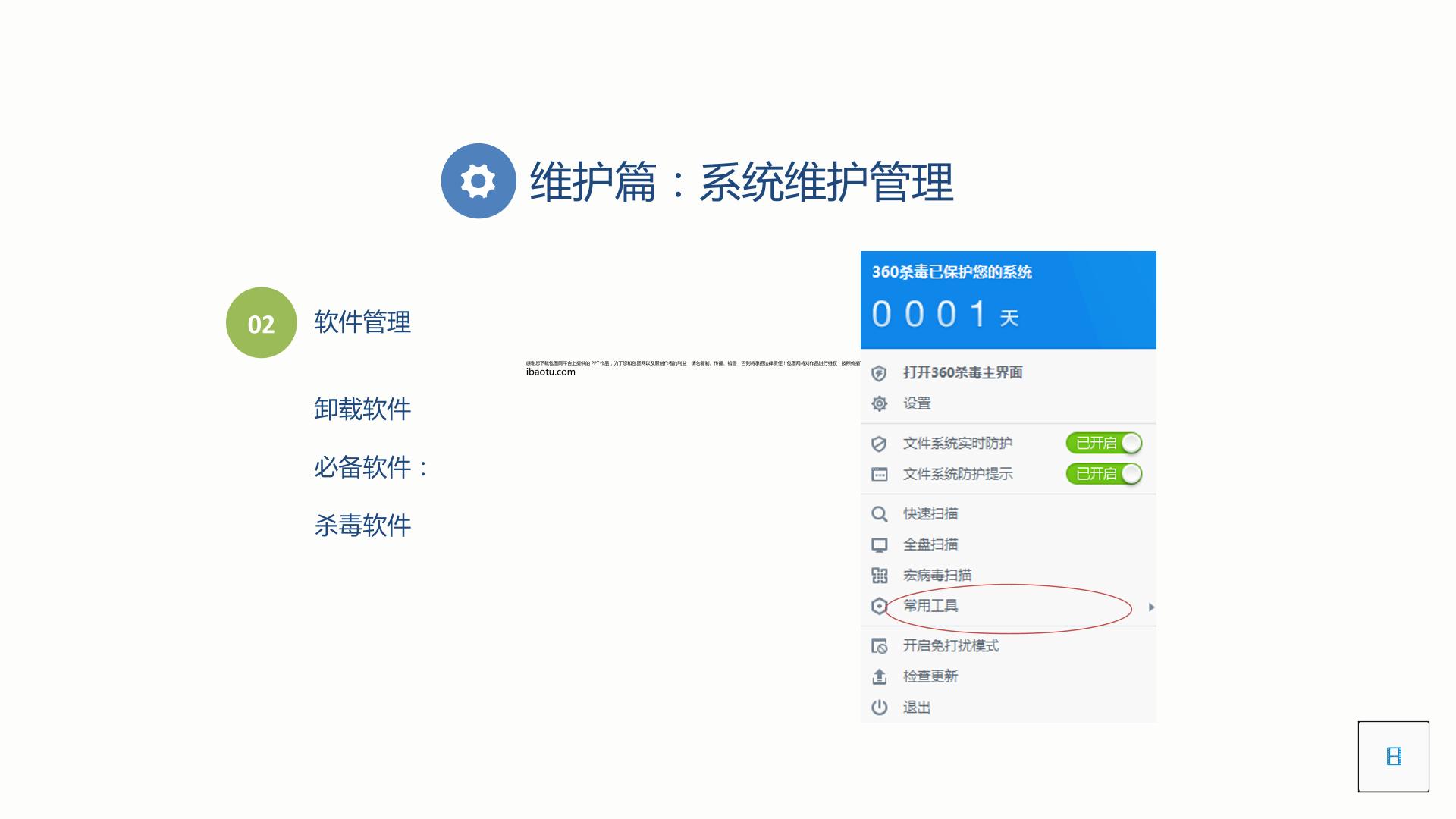Click the ibaotu.com text

tap(551, 372)
